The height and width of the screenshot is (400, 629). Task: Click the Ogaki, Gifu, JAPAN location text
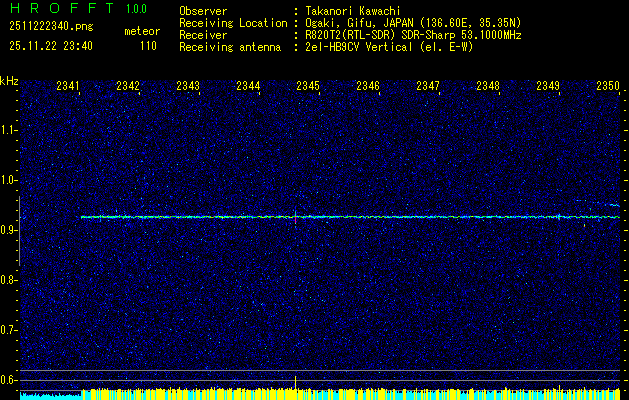[413, 23]
